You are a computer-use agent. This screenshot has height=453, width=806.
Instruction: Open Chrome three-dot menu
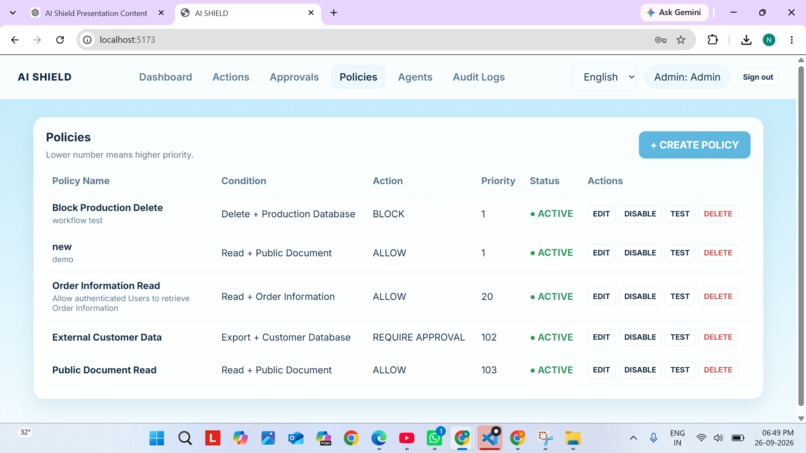coord(792,40)
